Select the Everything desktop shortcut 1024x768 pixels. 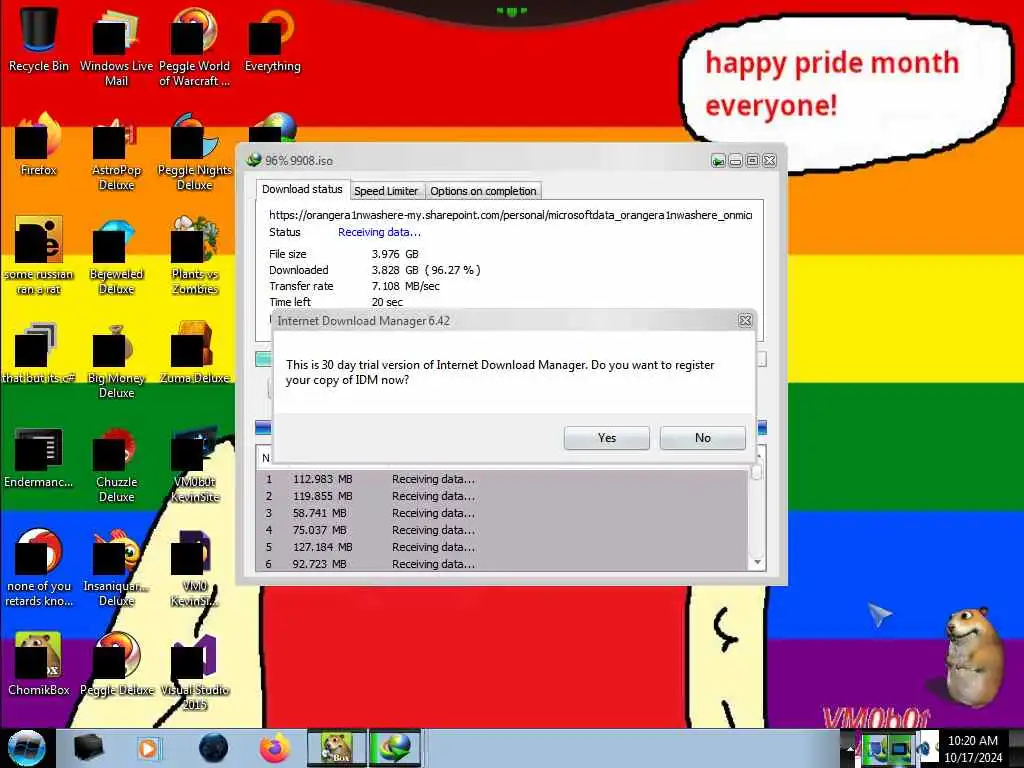(x=272, y=39)
